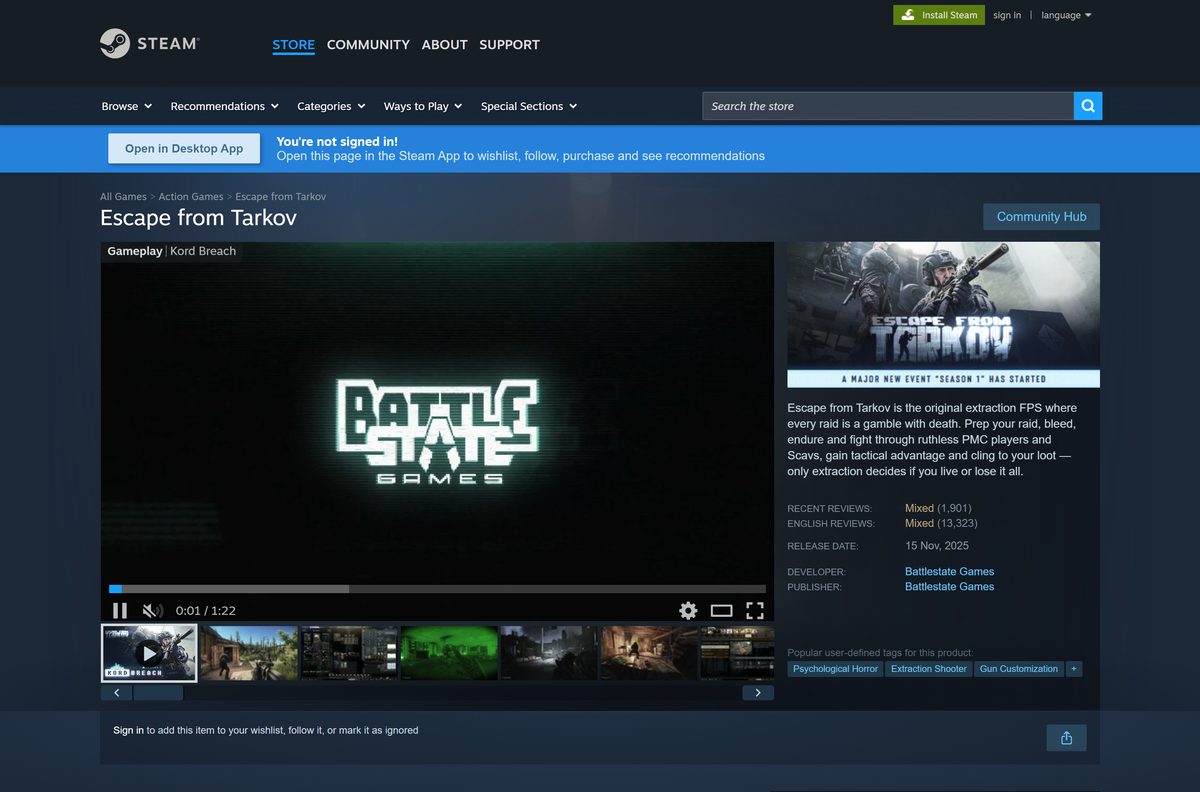Switch the video to fullscreen
1200x792 pixels.
coord(755,610)
